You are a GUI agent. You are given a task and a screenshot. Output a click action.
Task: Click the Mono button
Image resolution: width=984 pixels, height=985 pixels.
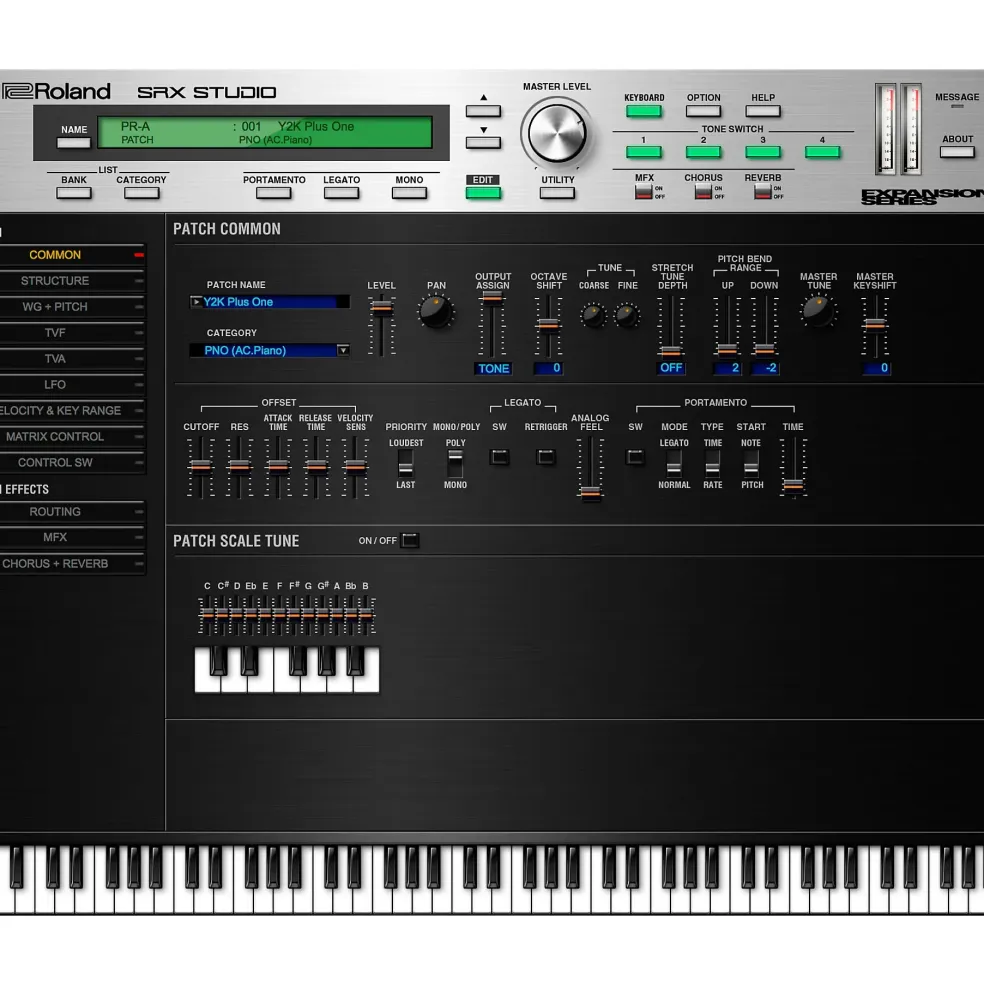(x=409, y=193)
